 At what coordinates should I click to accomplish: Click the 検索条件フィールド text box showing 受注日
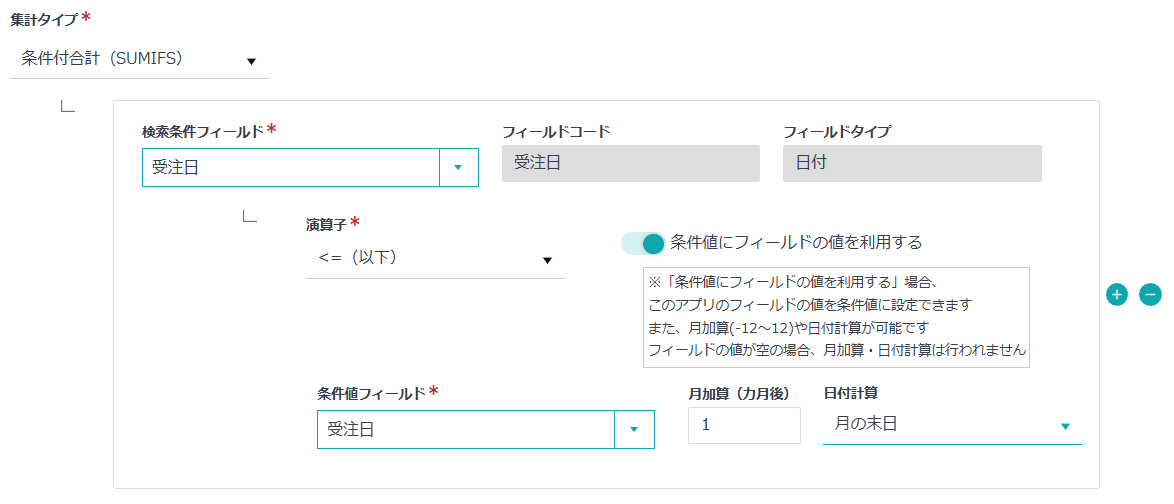tap(290, 168)
